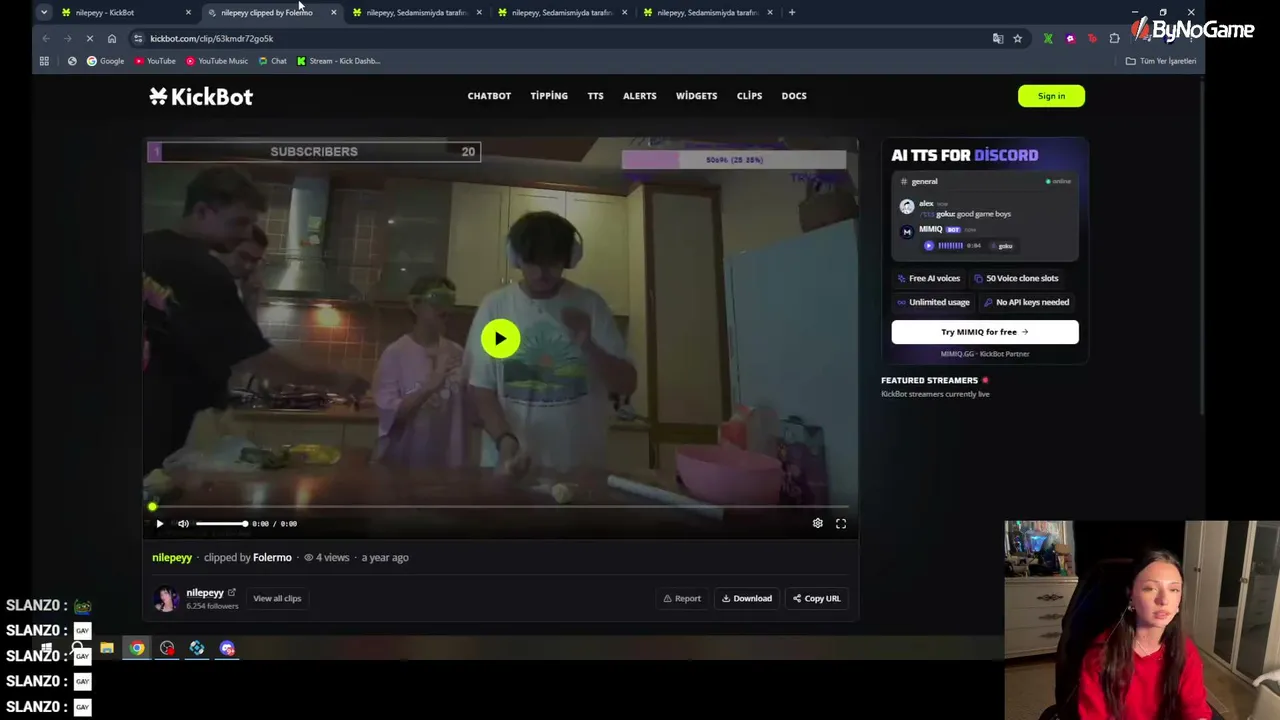Go to KickBot home via logo
This screenshot has height=720, width=1280.
point(201,96)
